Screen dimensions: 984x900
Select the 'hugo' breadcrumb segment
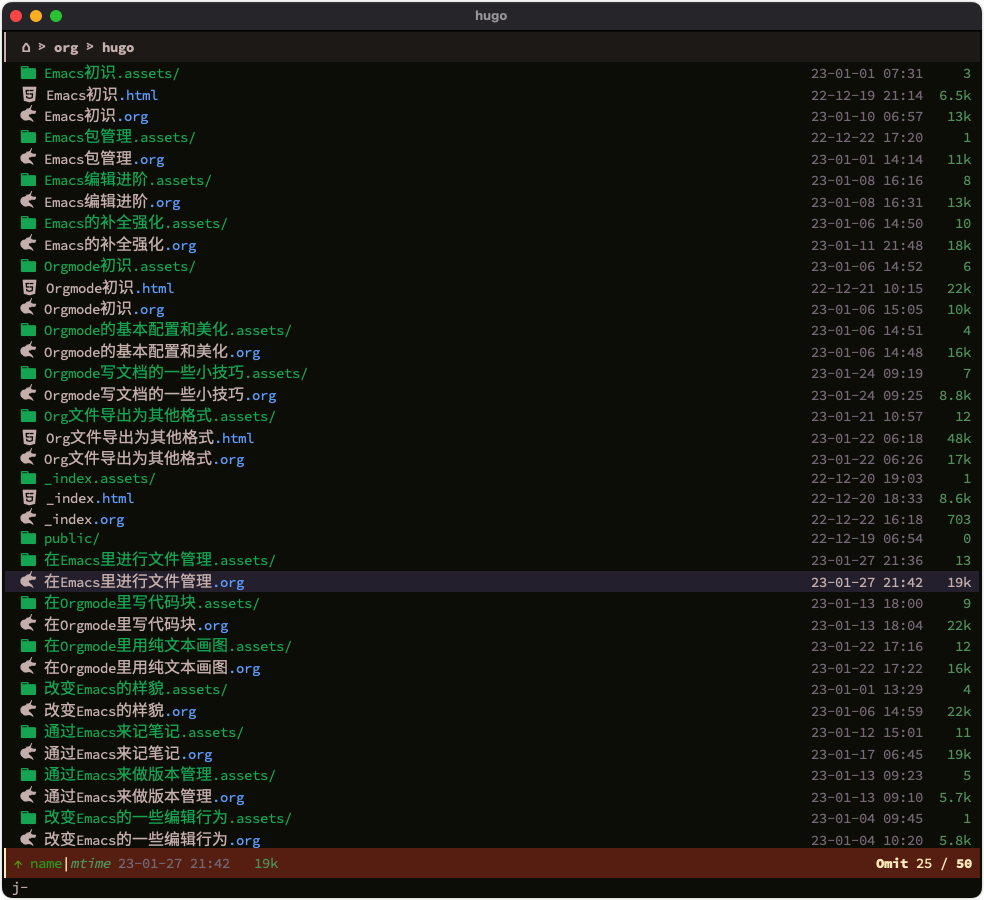tap(118, 48)
